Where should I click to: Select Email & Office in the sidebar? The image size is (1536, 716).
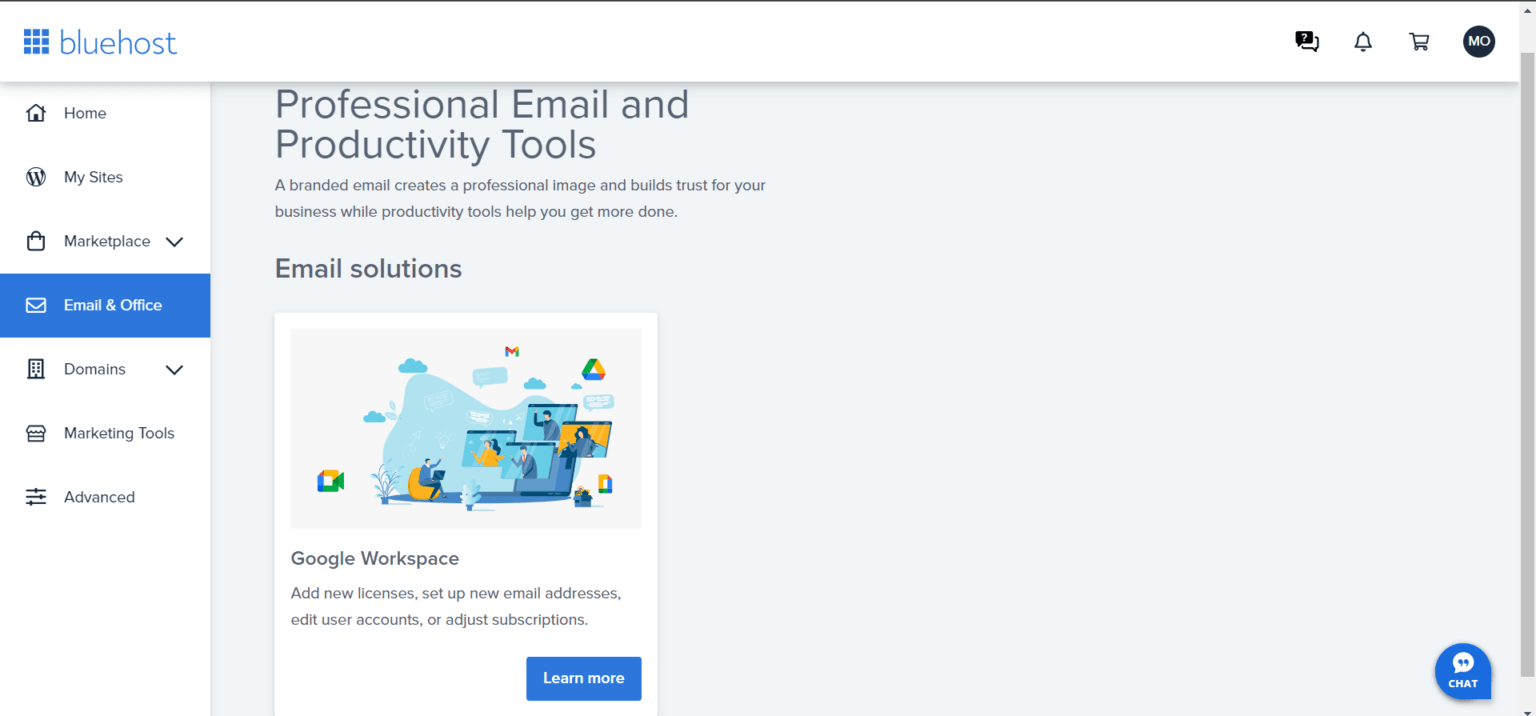(105, 305)
